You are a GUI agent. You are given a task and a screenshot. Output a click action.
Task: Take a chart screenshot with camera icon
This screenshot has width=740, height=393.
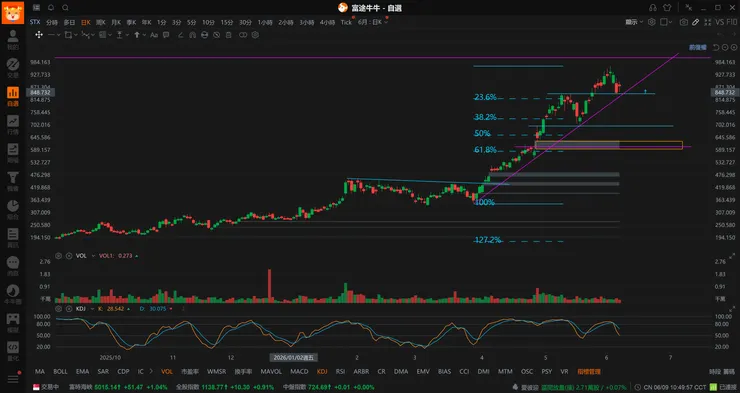click(x=683, y=22)
